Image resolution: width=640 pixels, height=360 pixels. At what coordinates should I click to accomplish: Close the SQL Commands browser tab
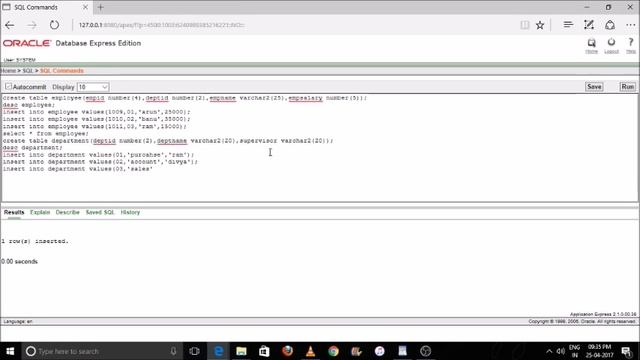(85, 7)
